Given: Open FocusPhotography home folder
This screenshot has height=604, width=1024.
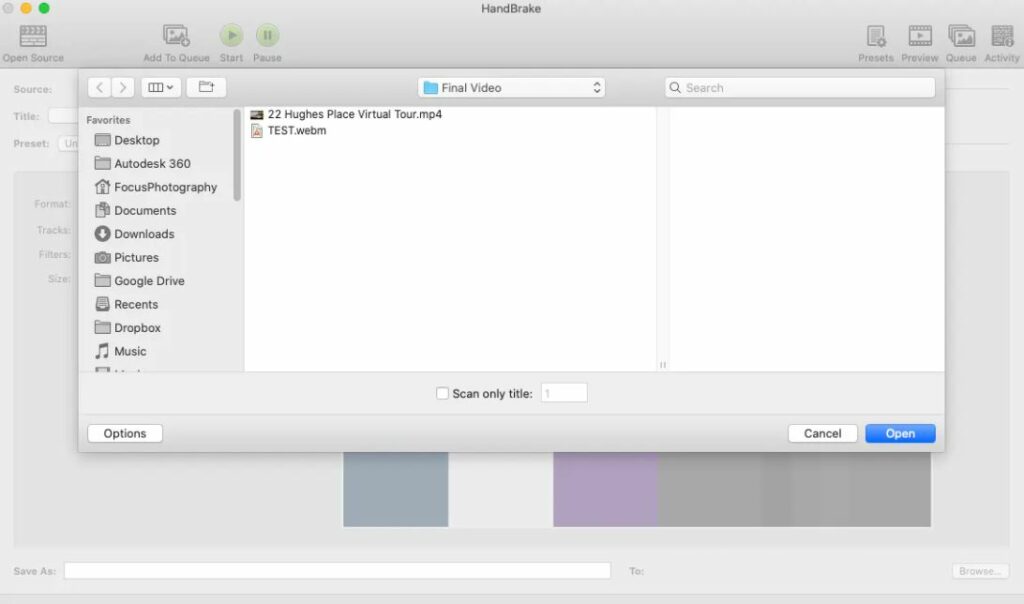Looking at the screenshot, I should [x=155, y=187].
